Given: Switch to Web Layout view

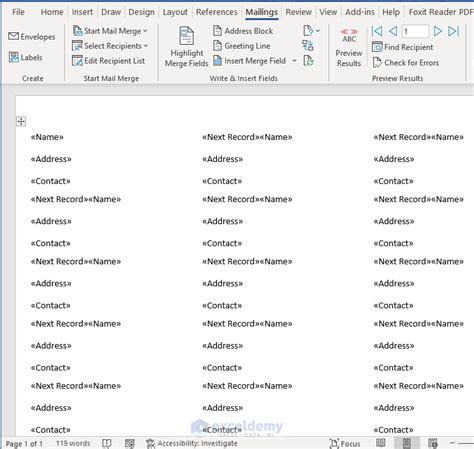Looking at the screenshot, I should coord(433,443).
